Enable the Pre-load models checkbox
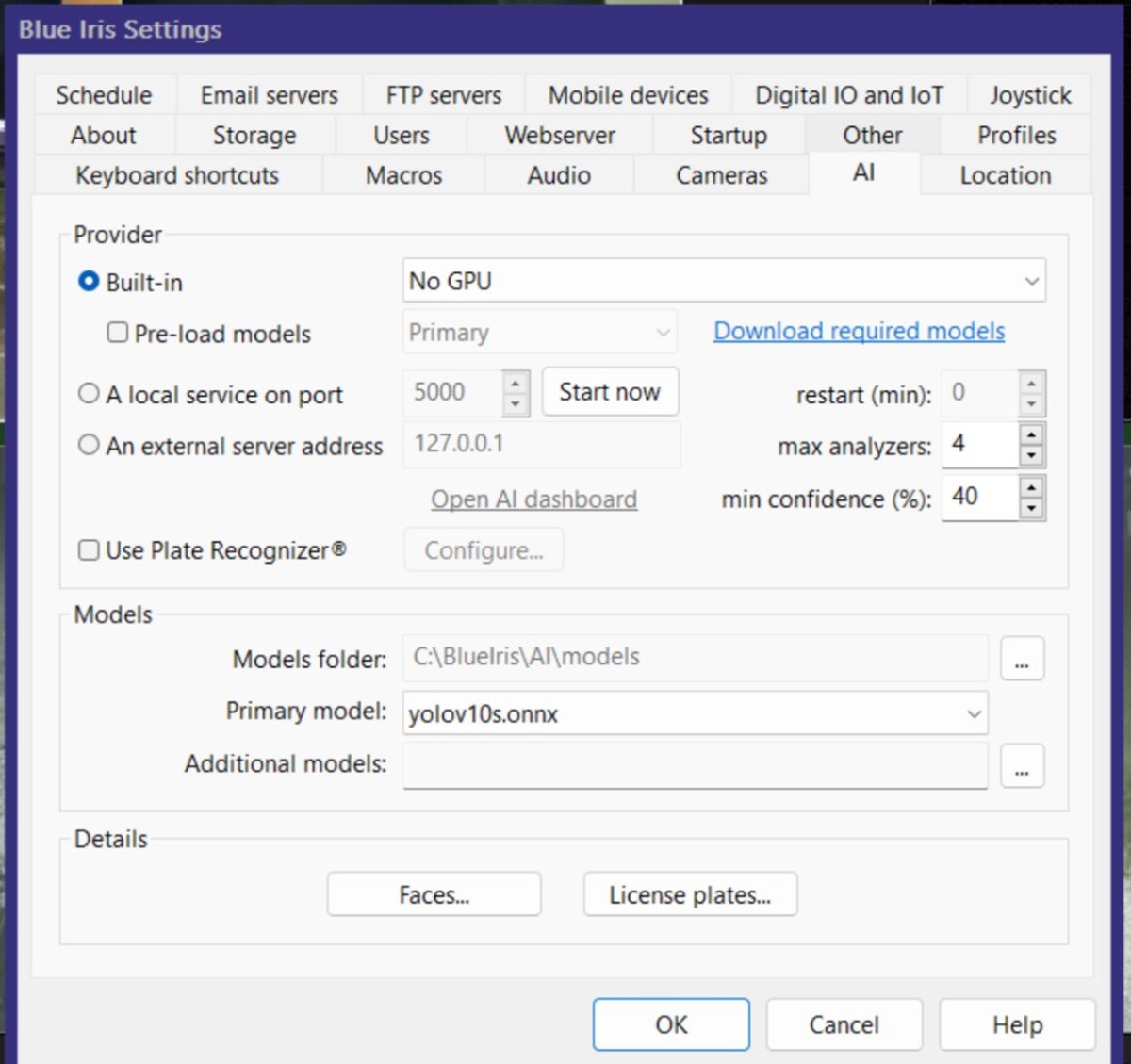1131x1064 pixels. point(118,332)
